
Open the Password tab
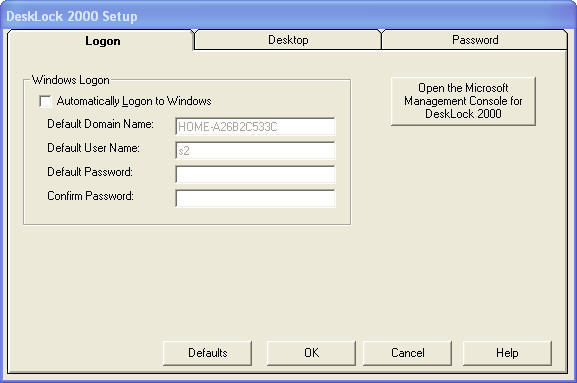click(475, 40)
